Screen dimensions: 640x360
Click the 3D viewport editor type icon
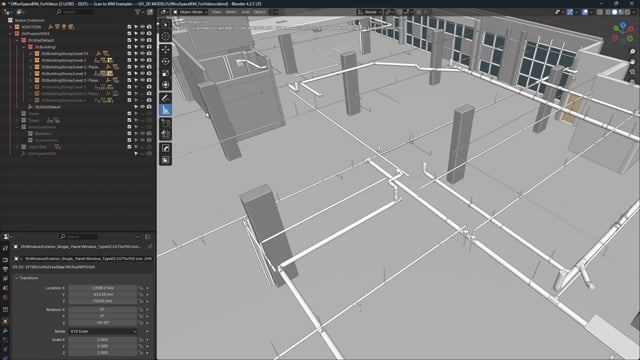[x=164, y=12]
